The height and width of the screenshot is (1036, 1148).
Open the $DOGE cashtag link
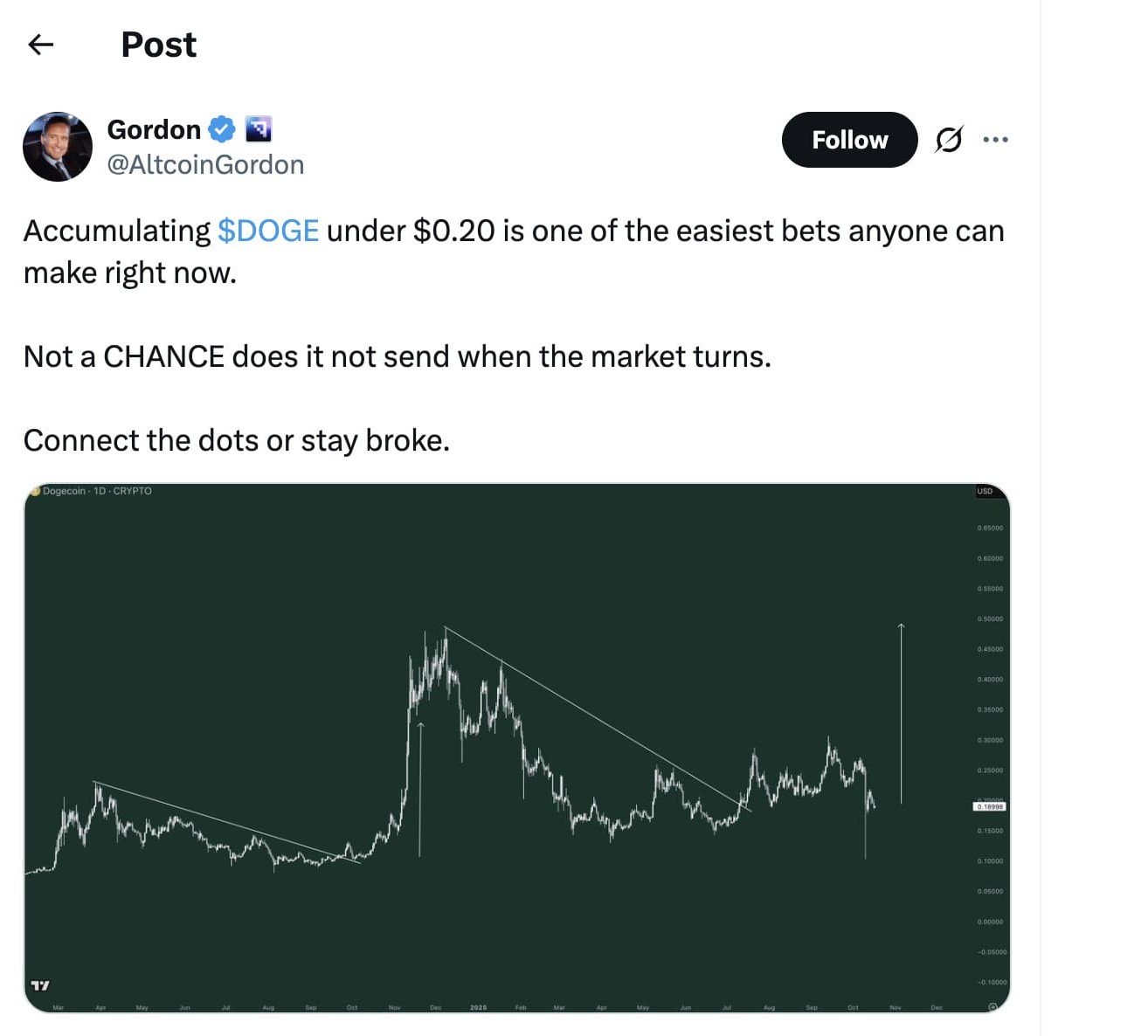click(268, 231)
